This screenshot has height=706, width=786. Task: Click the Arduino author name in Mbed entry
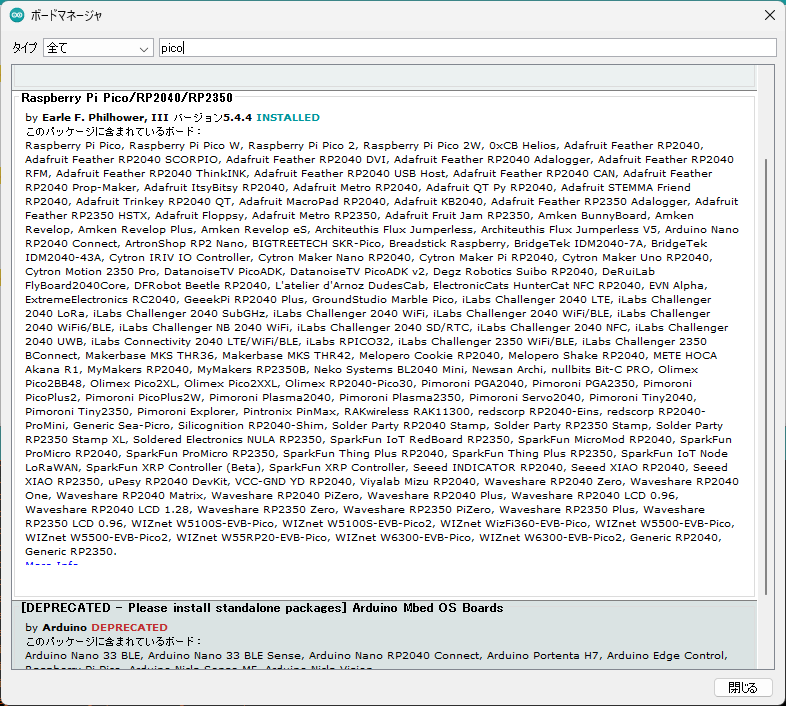(64, 627)
